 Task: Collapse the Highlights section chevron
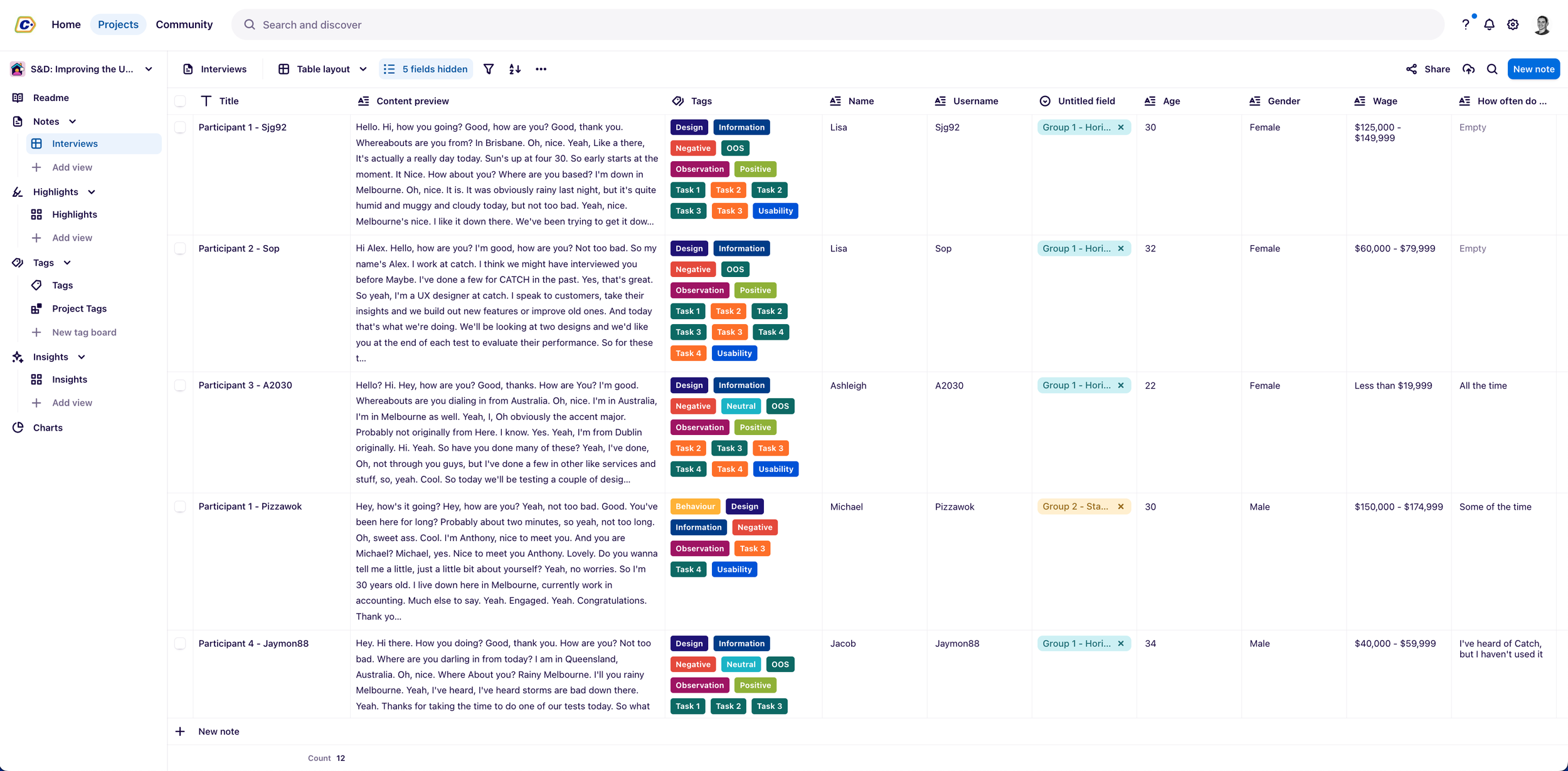[92, 192]
